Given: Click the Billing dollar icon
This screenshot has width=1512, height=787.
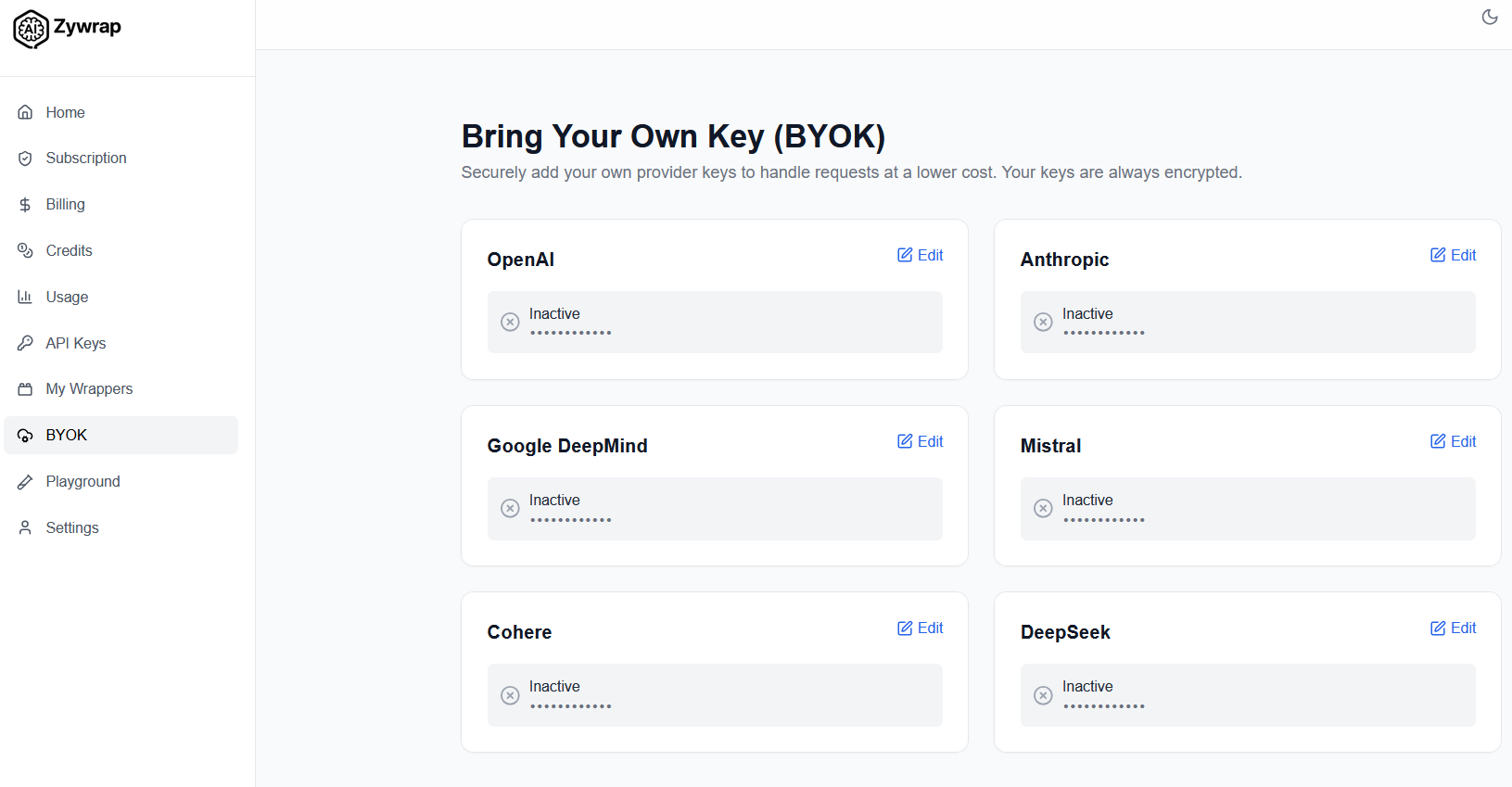Looking at the screenshot, I should coord(25,205).
